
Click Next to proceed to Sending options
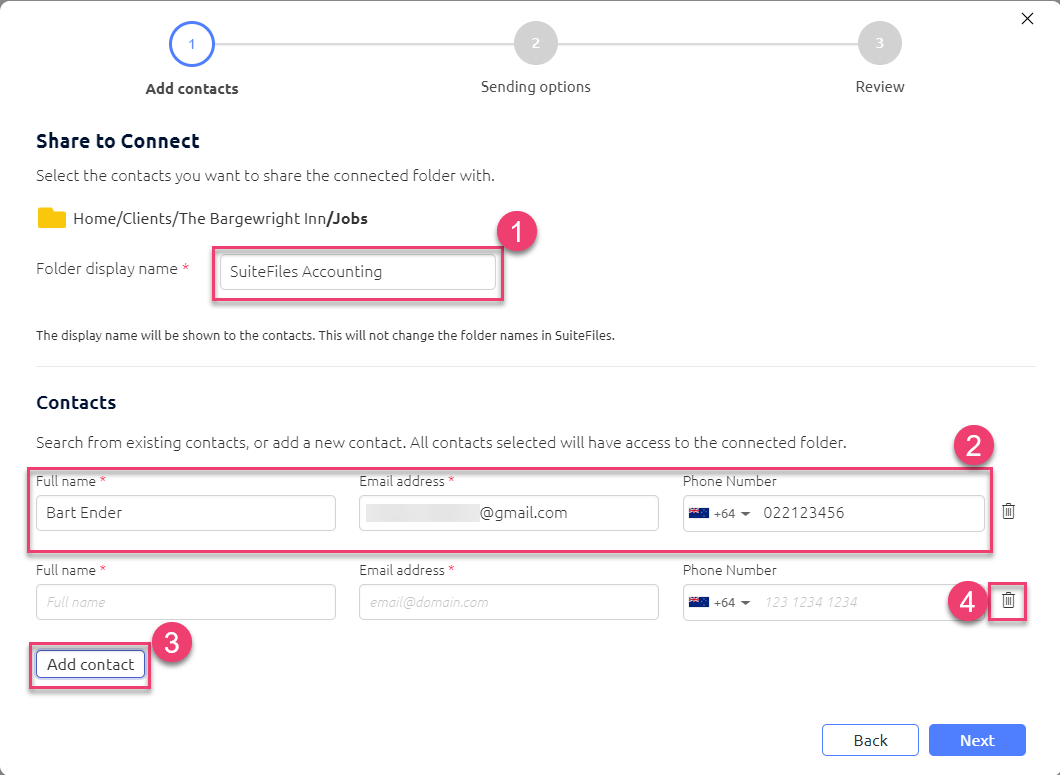[x=977, y=740]
